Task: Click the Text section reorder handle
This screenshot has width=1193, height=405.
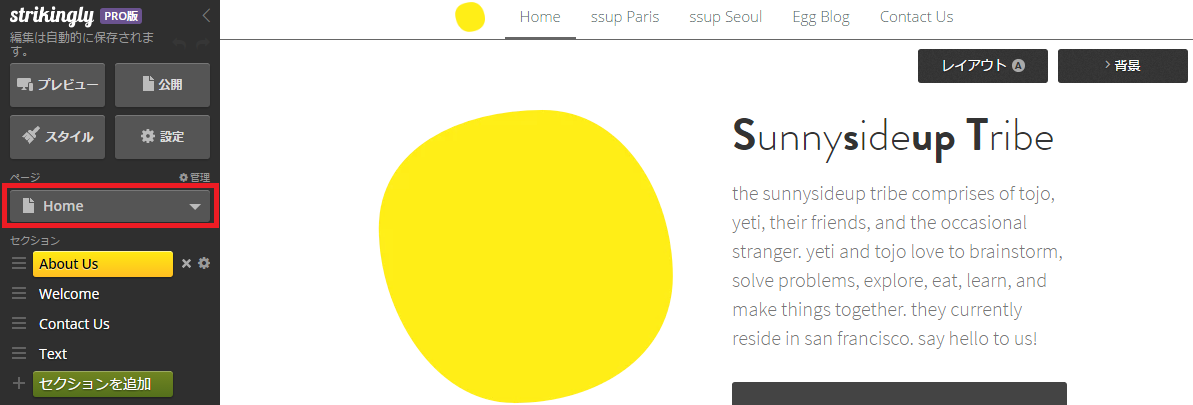Action: [19, 354]
